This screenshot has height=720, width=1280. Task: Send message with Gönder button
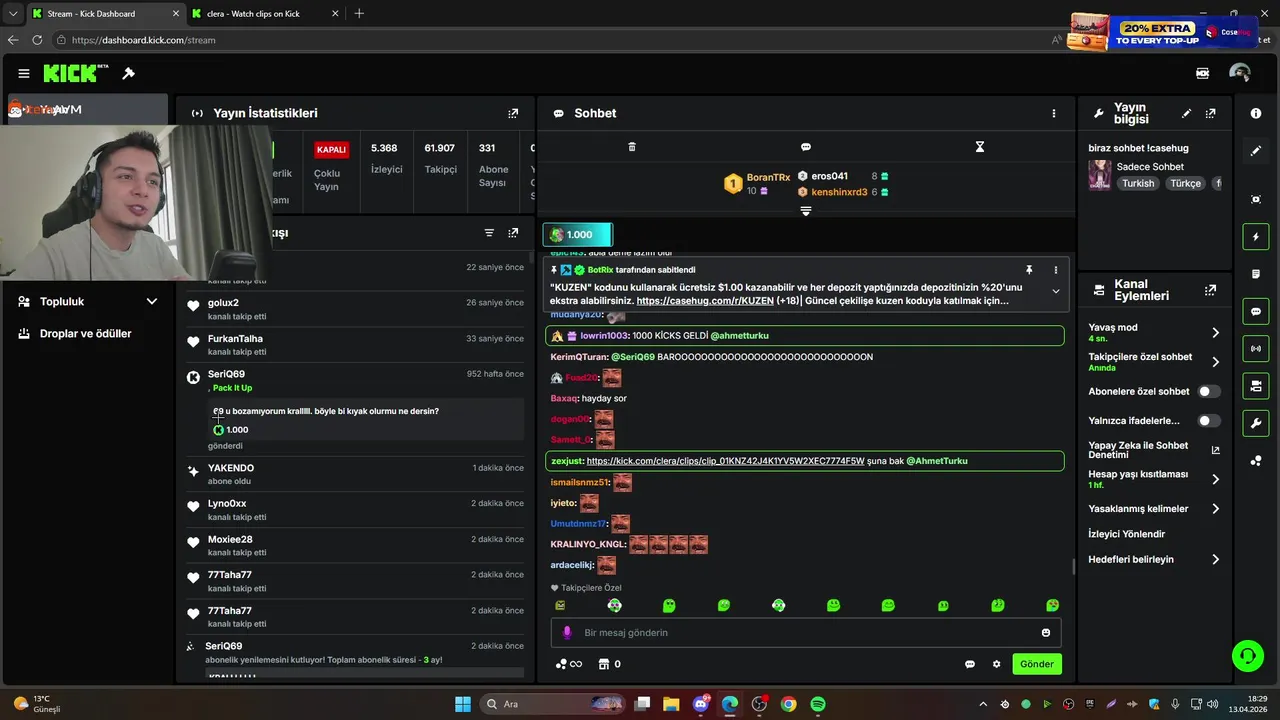(1036, 664)
